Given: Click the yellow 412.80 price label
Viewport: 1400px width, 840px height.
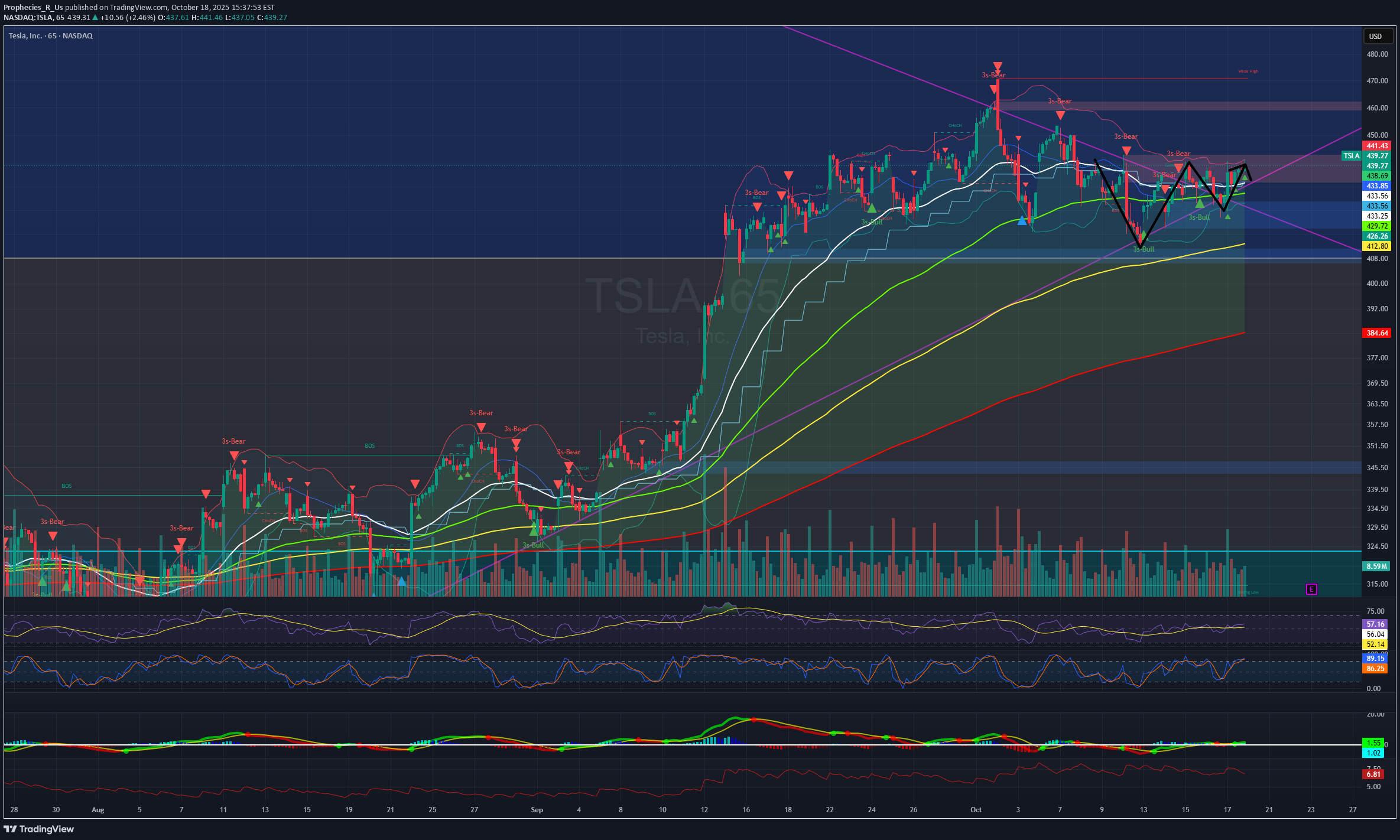Looking at the screenshot, I should [1376, 246].
